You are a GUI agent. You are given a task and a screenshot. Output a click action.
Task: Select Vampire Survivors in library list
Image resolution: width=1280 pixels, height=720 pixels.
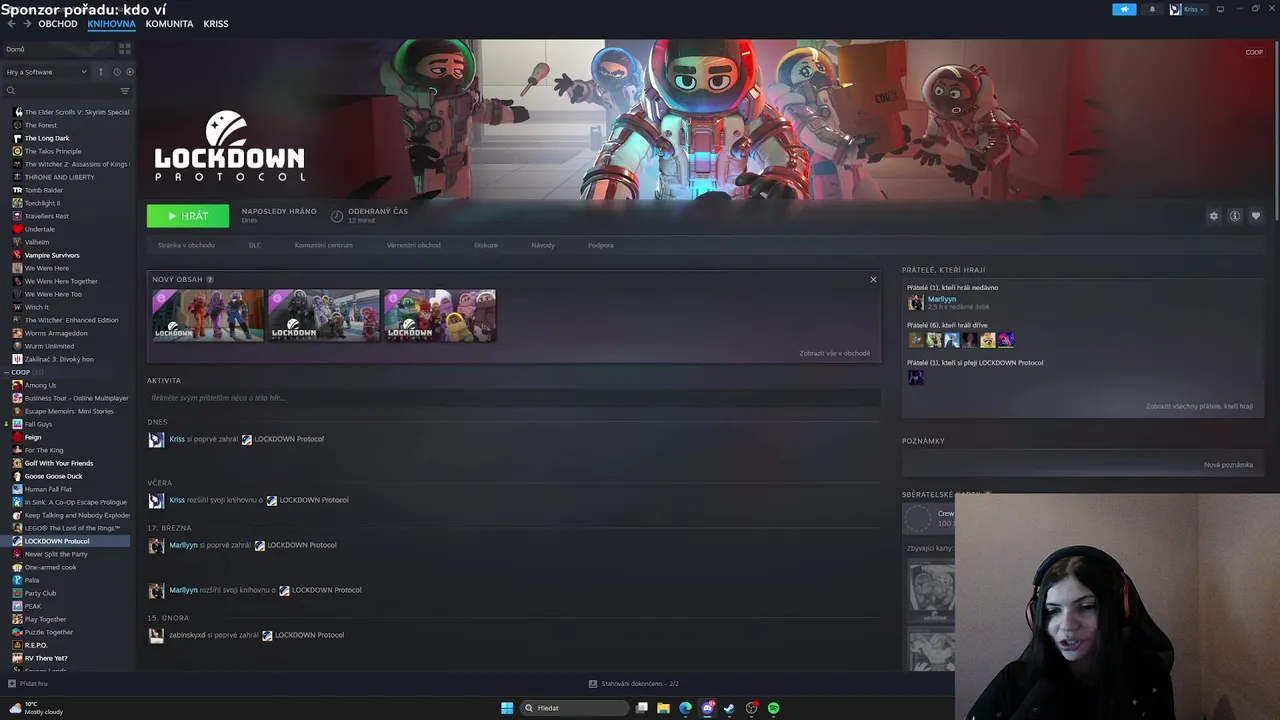click(x=52, y=255)
